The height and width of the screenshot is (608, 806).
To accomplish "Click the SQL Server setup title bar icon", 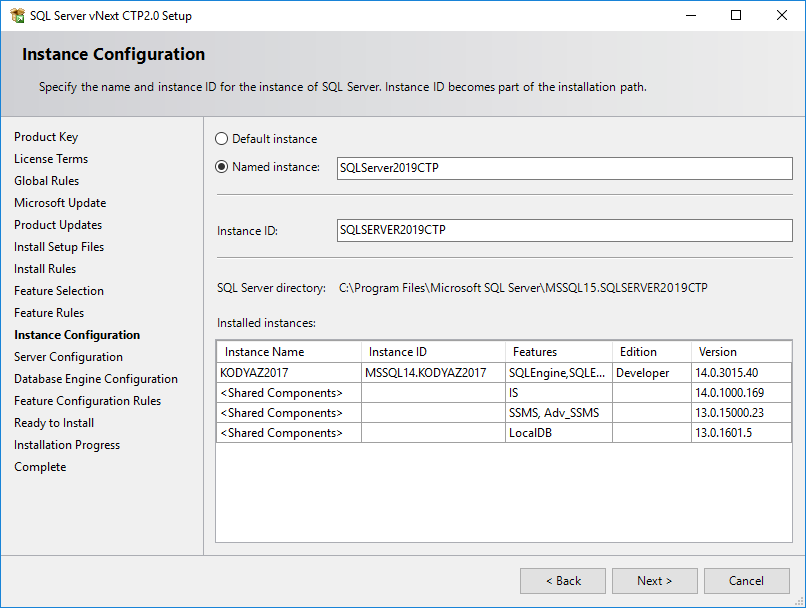I will (17, 15).
